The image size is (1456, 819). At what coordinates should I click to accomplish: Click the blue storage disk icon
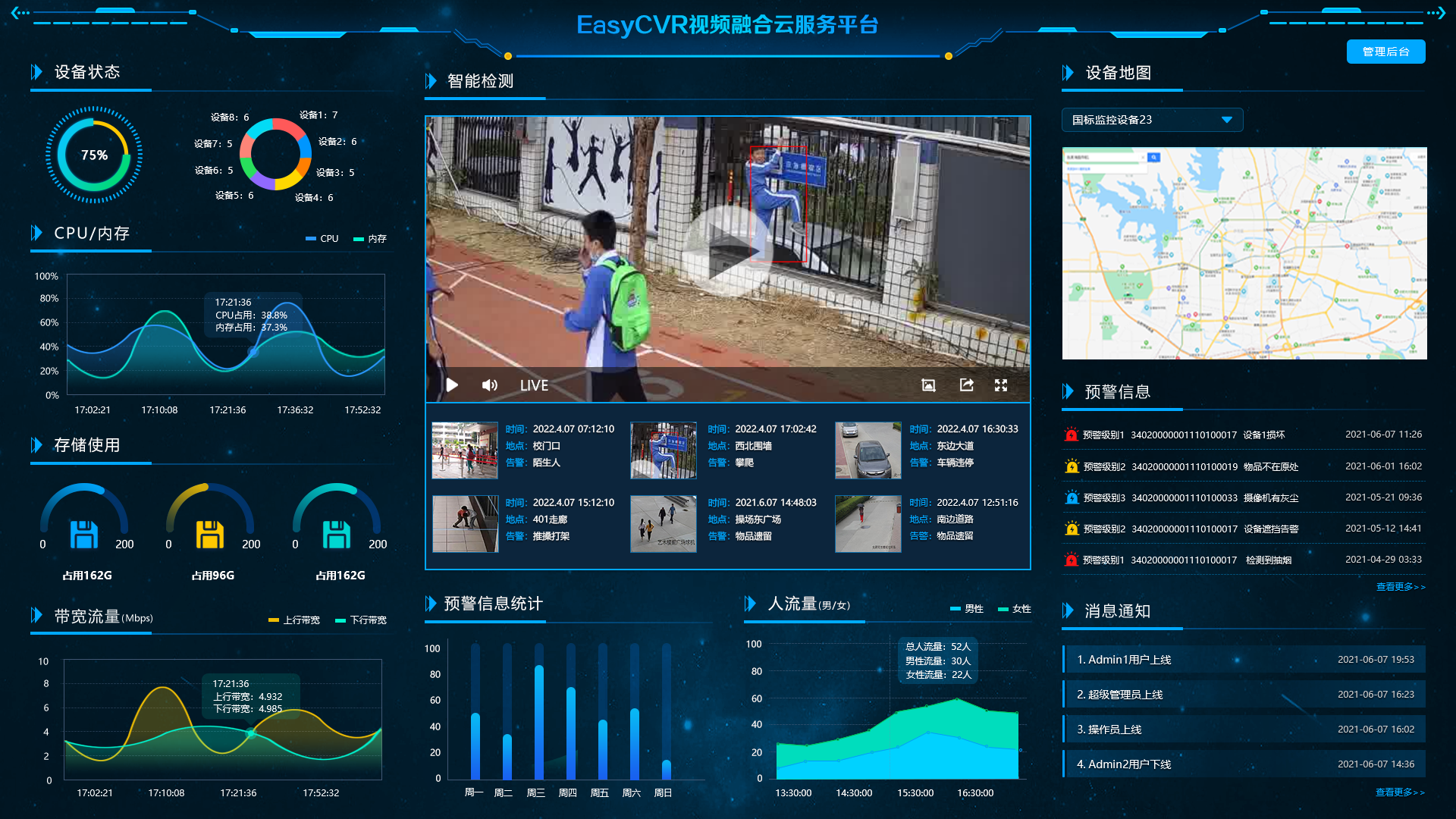pos(84,535)
